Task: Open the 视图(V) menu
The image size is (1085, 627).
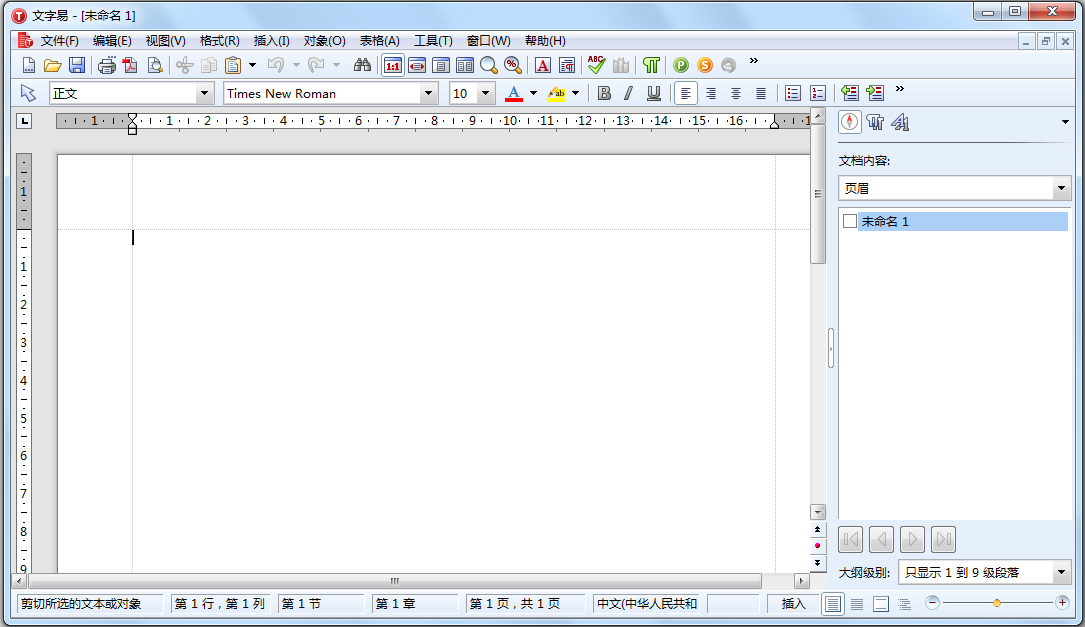Action: pyautogui.click(x=165, y=41)
